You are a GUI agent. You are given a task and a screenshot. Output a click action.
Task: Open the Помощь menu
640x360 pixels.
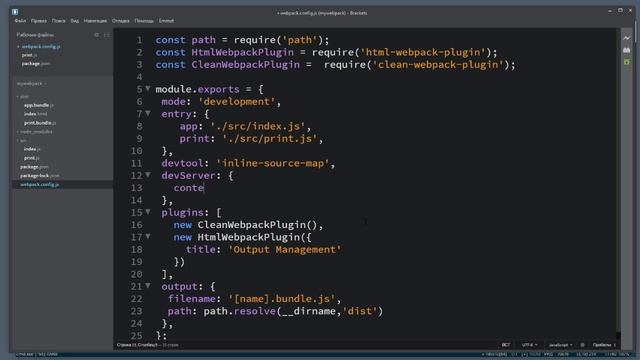pos(144,21)
